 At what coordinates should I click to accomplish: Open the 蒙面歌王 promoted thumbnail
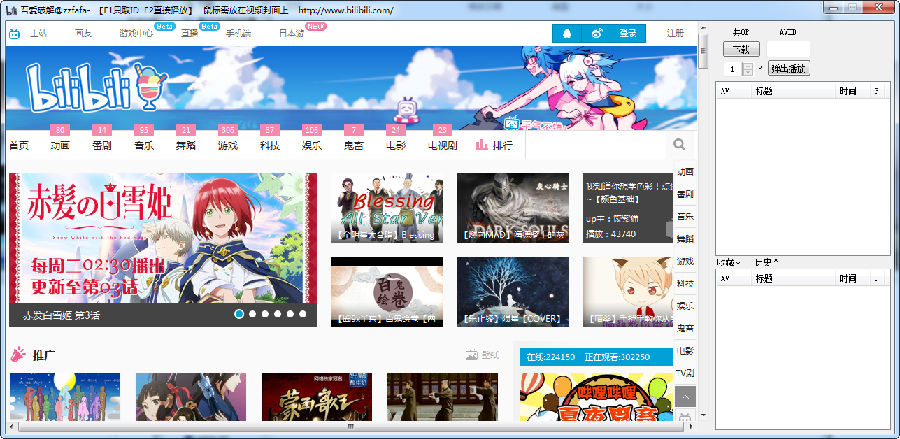pos(317,397)
